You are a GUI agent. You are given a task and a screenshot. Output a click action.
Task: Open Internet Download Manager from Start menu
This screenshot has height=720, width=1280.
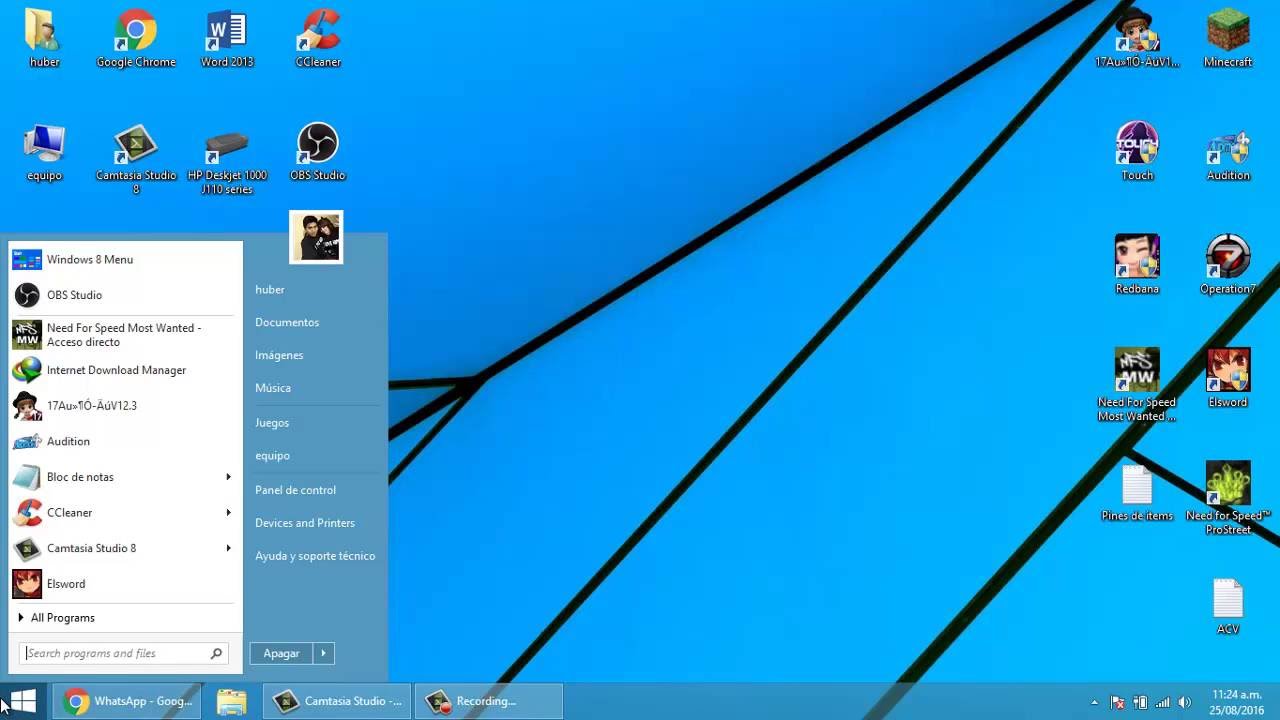coord(125,370)
